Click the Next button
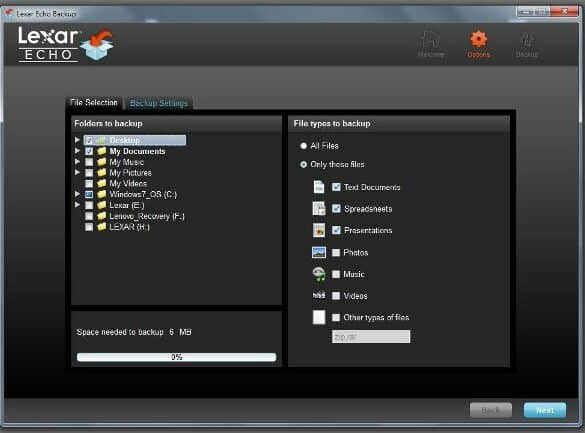The height and width of the screenshot is (433, 585). tap(545, 410)
